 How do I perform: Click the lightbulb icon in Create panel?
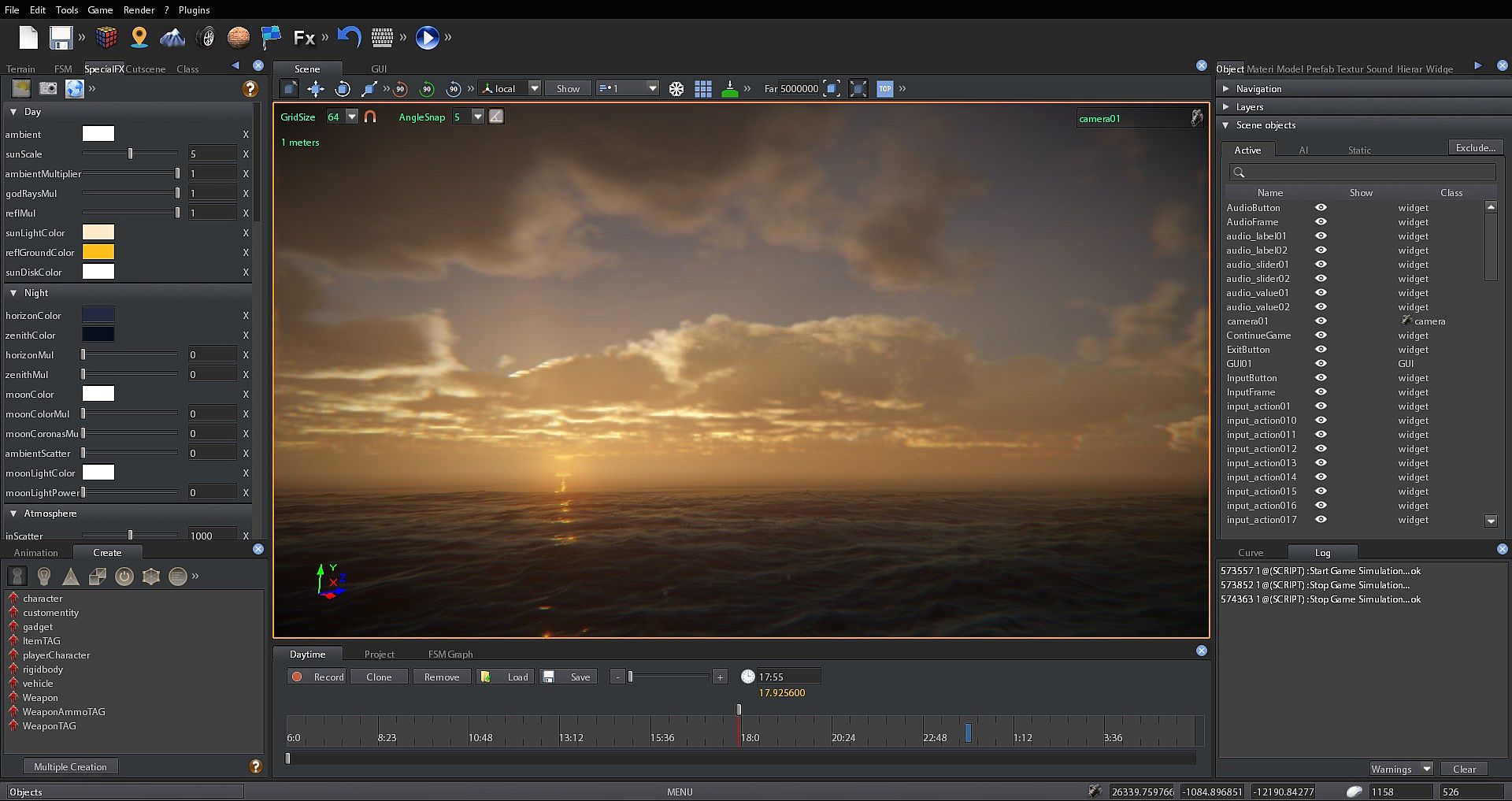pos(44,577)
